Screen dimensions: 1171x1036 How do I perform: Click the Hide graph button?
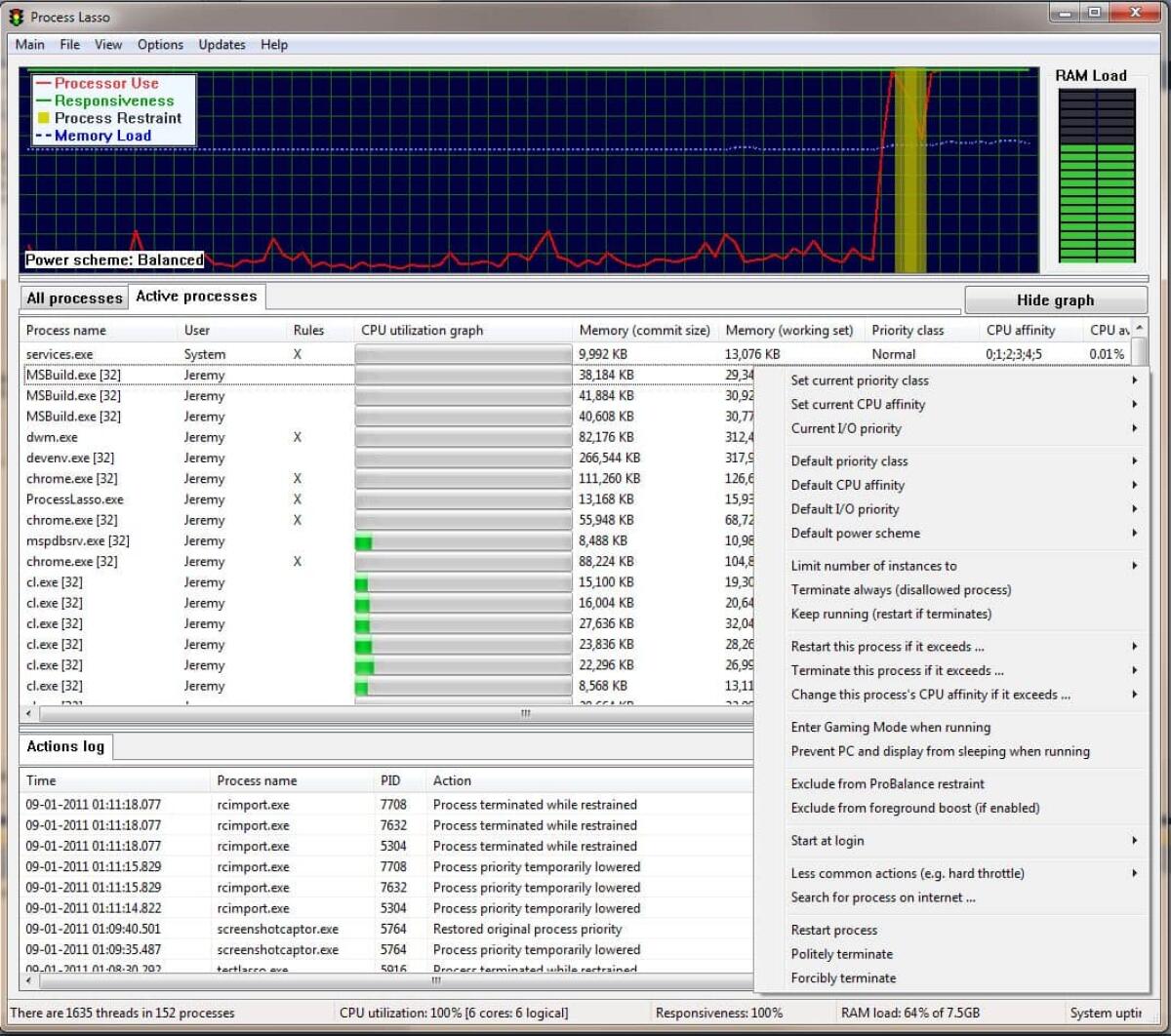coord(1055,299)
